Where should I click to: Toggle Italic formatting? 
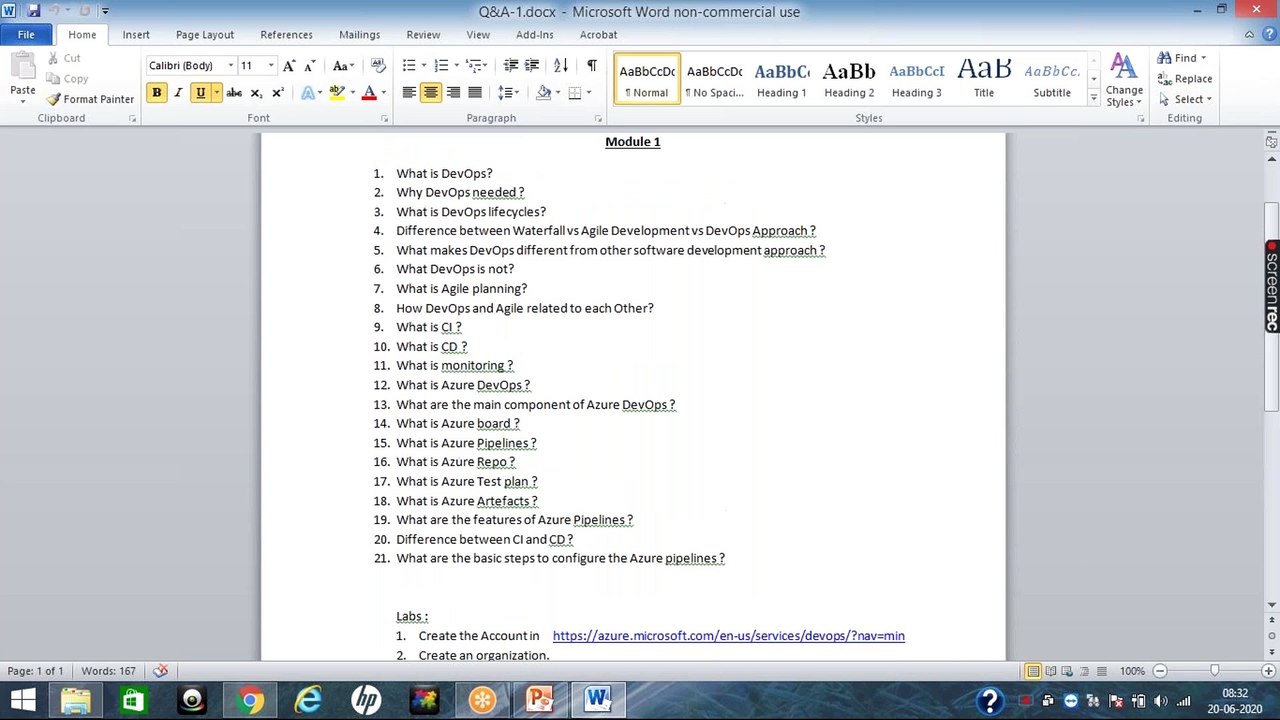point(178,93)
